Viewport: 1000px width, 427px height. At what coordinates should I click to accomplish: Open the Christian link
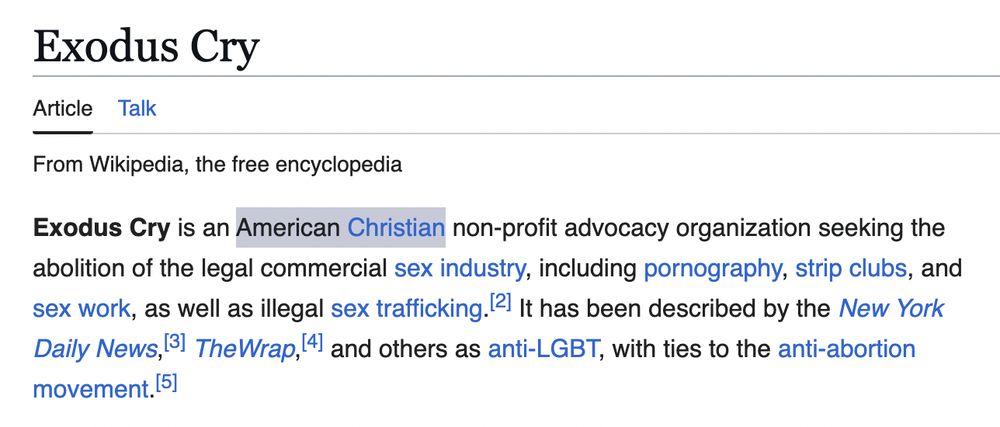395,228
